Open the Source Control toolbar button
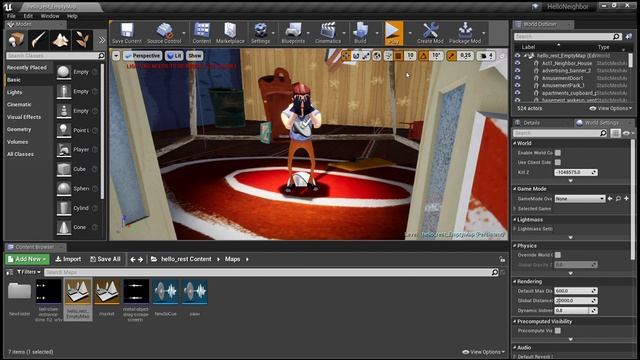Viewport: 640px width, 360px height. [164, 33]
